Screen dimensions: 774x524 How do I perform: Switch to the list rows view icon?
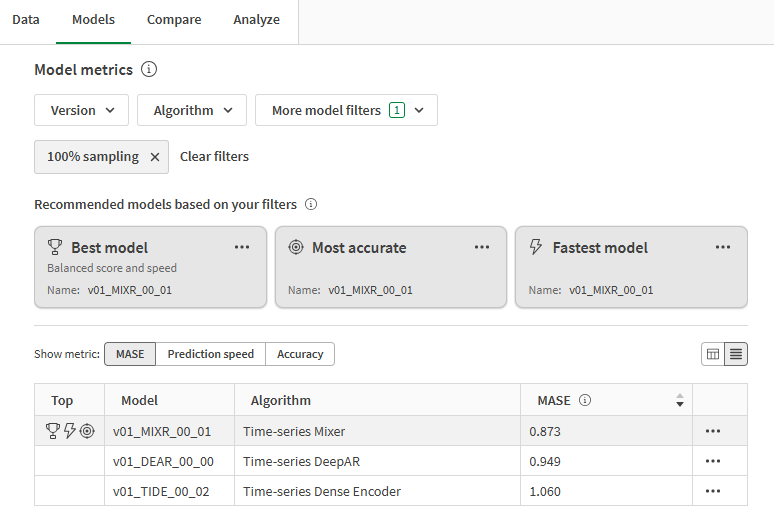pyautogui.click(x=736, y=354)
